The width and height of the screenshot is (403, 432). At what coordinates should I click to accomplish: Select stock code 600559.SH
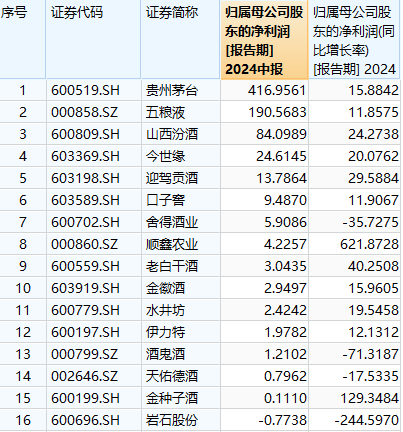(x=85, y=266)
